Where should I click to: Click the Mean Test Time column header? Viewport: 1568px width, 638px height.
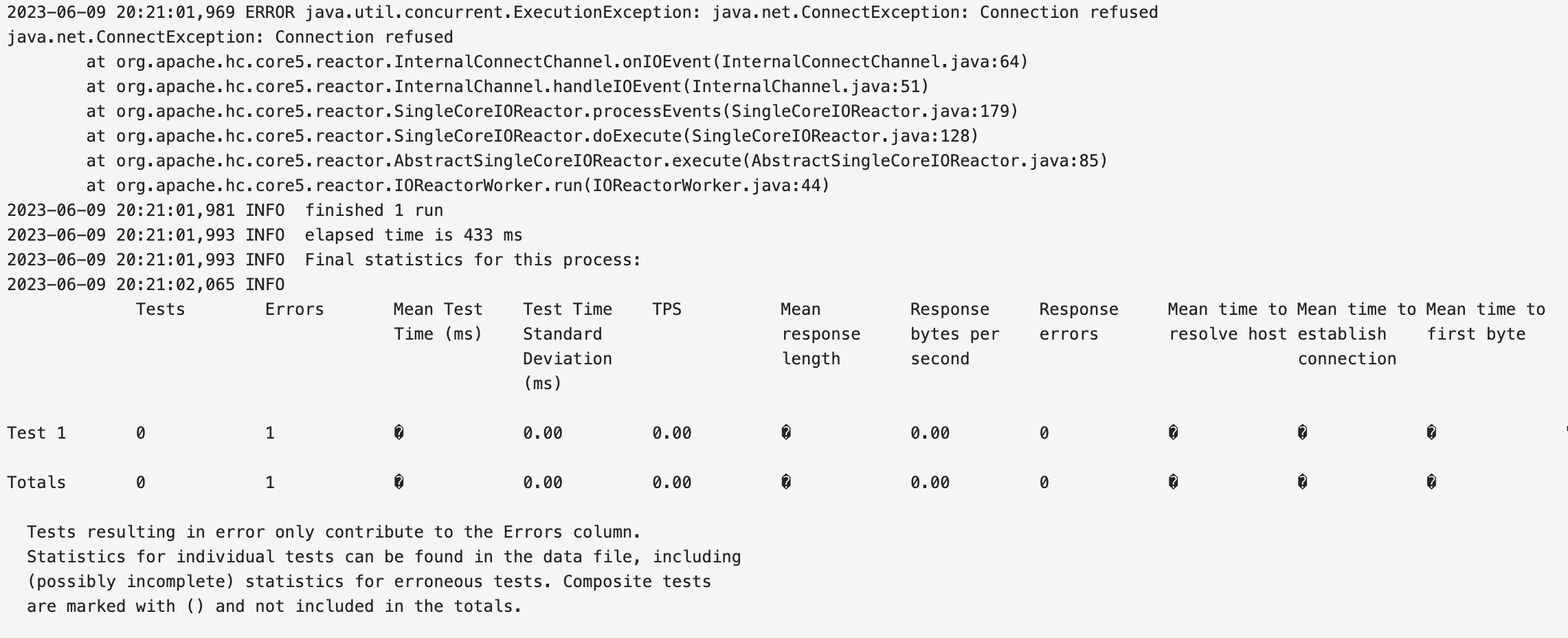(x=438, y=322)
